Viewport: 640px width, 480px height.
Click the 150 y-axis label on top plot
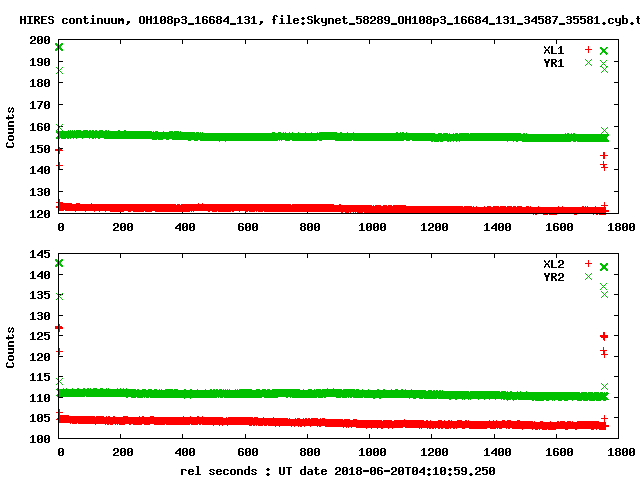40,149
